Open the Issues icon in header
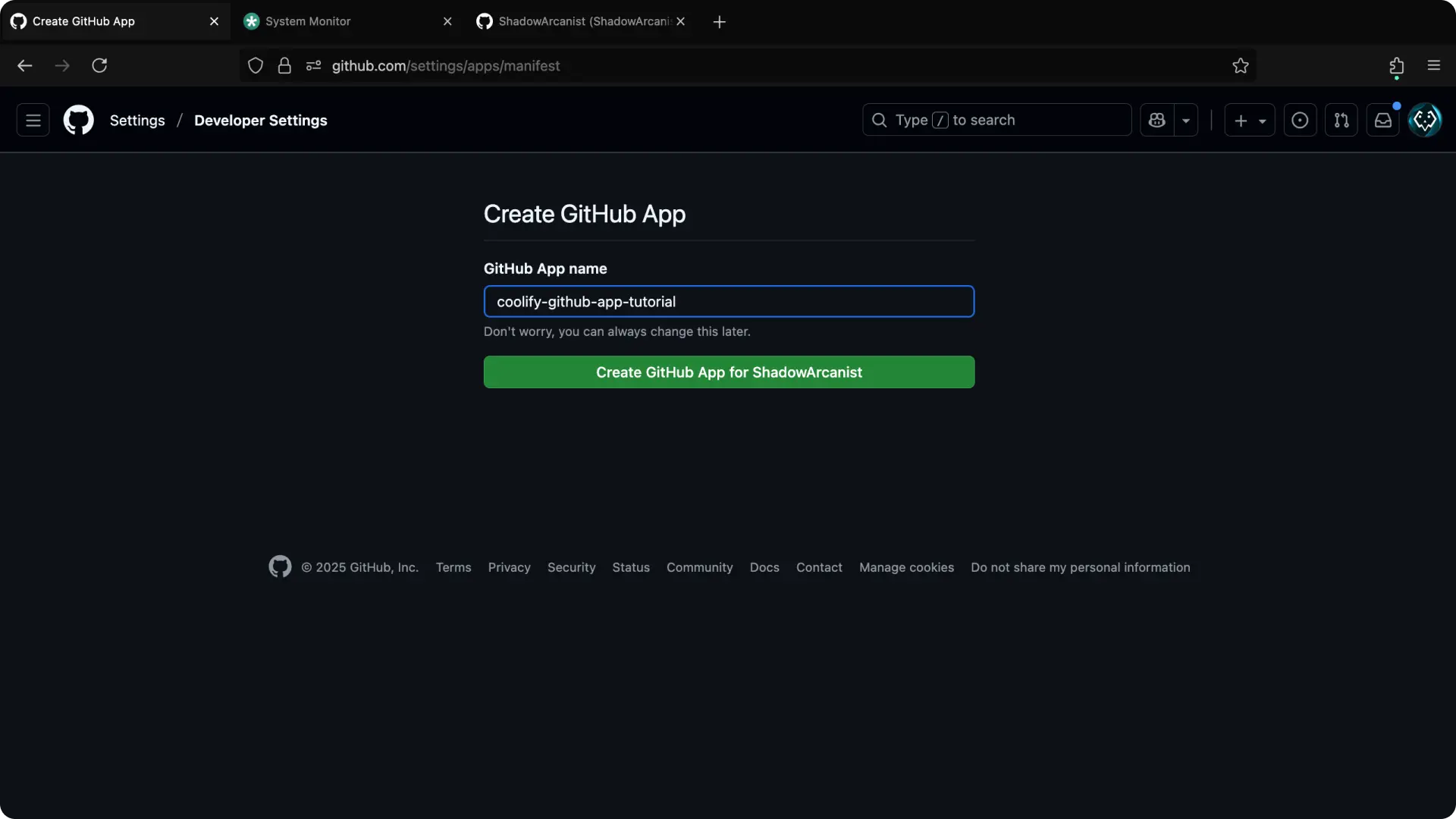Screen dimensions: 1456x819 click(x=1300, y=120)
